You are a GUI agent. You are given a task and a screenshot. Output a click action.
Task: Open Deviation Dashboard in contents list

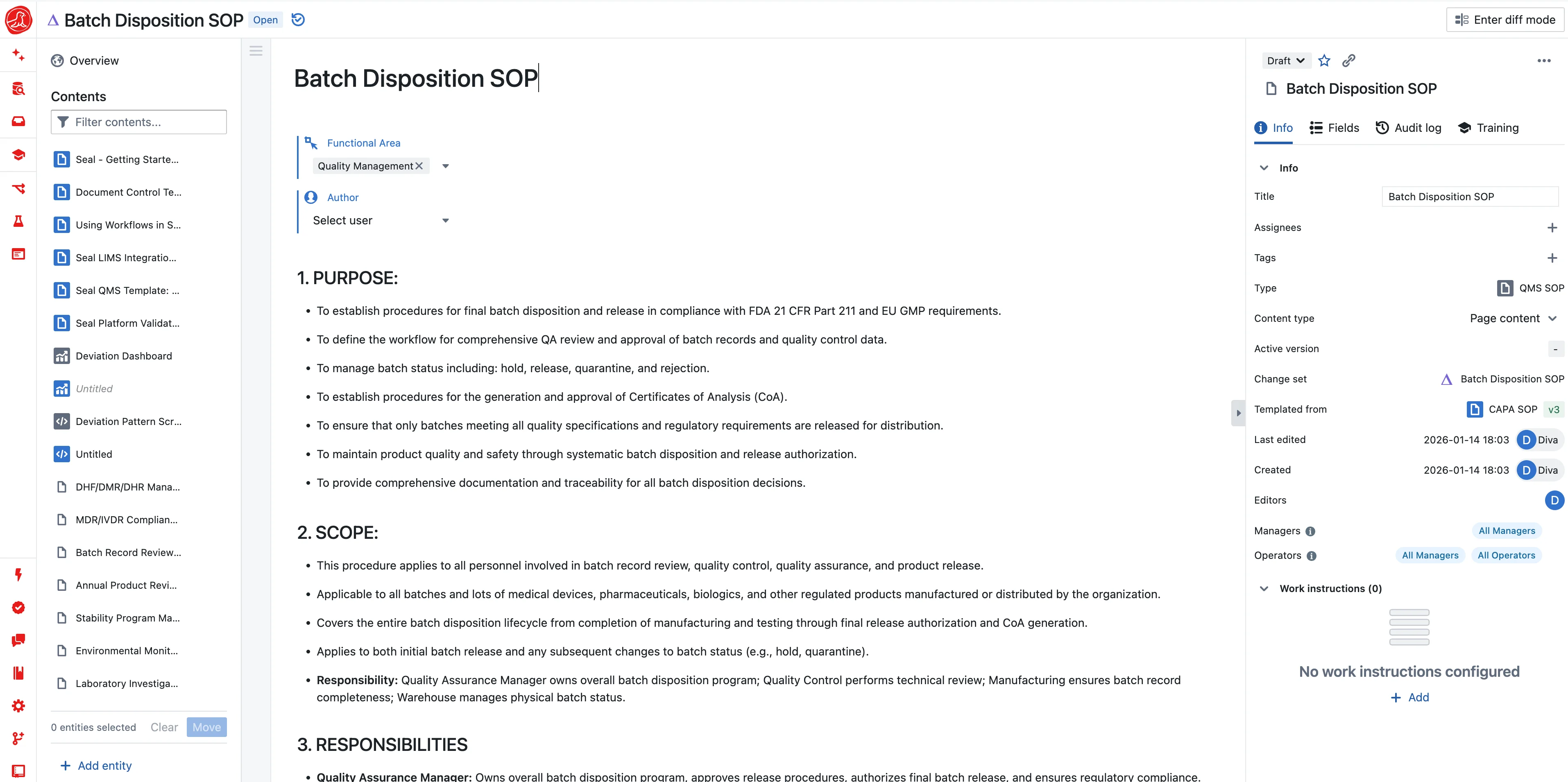[124, 356]
